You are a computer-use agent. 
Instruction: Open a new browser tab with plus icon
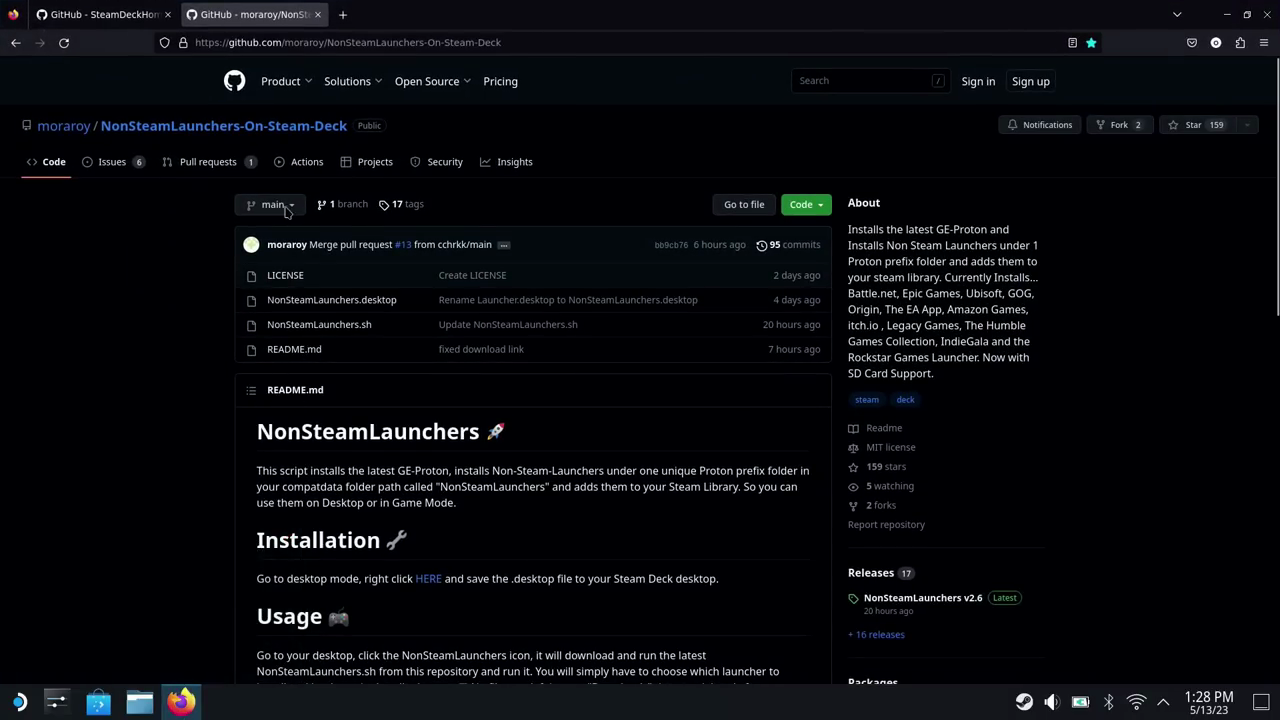tap(342, 15)
